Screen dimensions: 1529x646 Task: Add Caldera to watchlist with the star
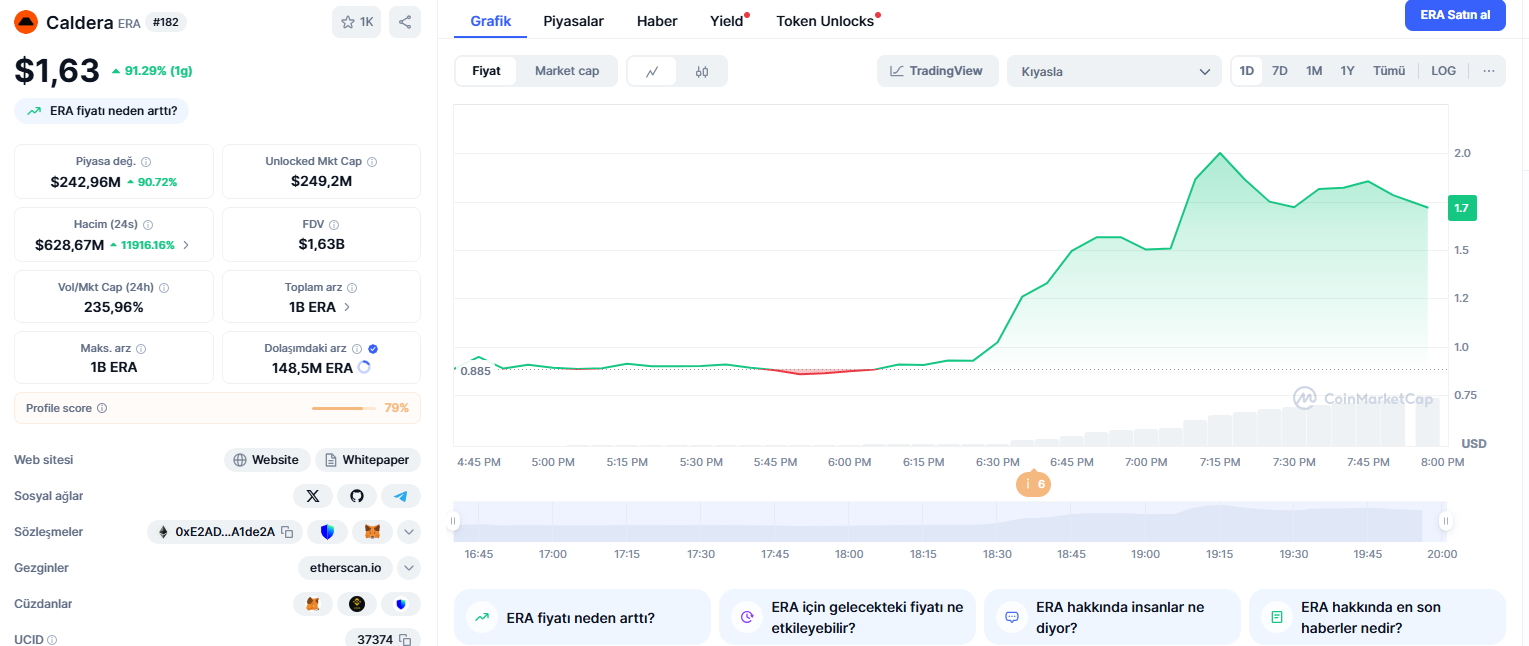point(356,22)
